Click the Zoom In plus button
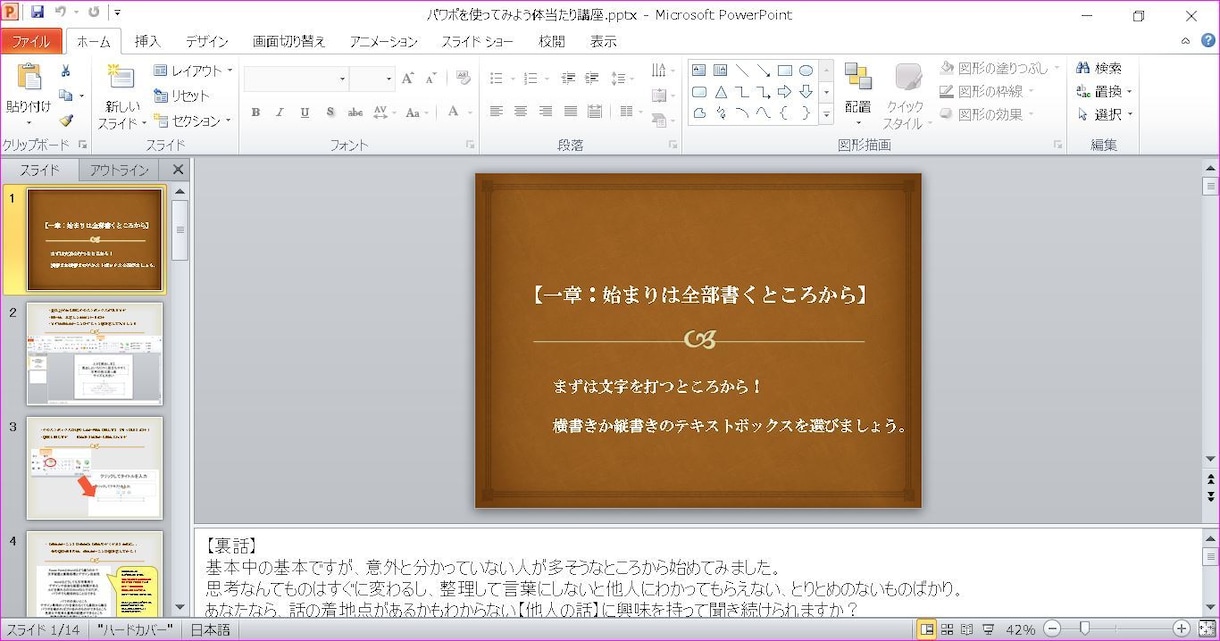The width and height of the screenshot is (1220, 641). pyautogui.click(x=1182, y=629)
